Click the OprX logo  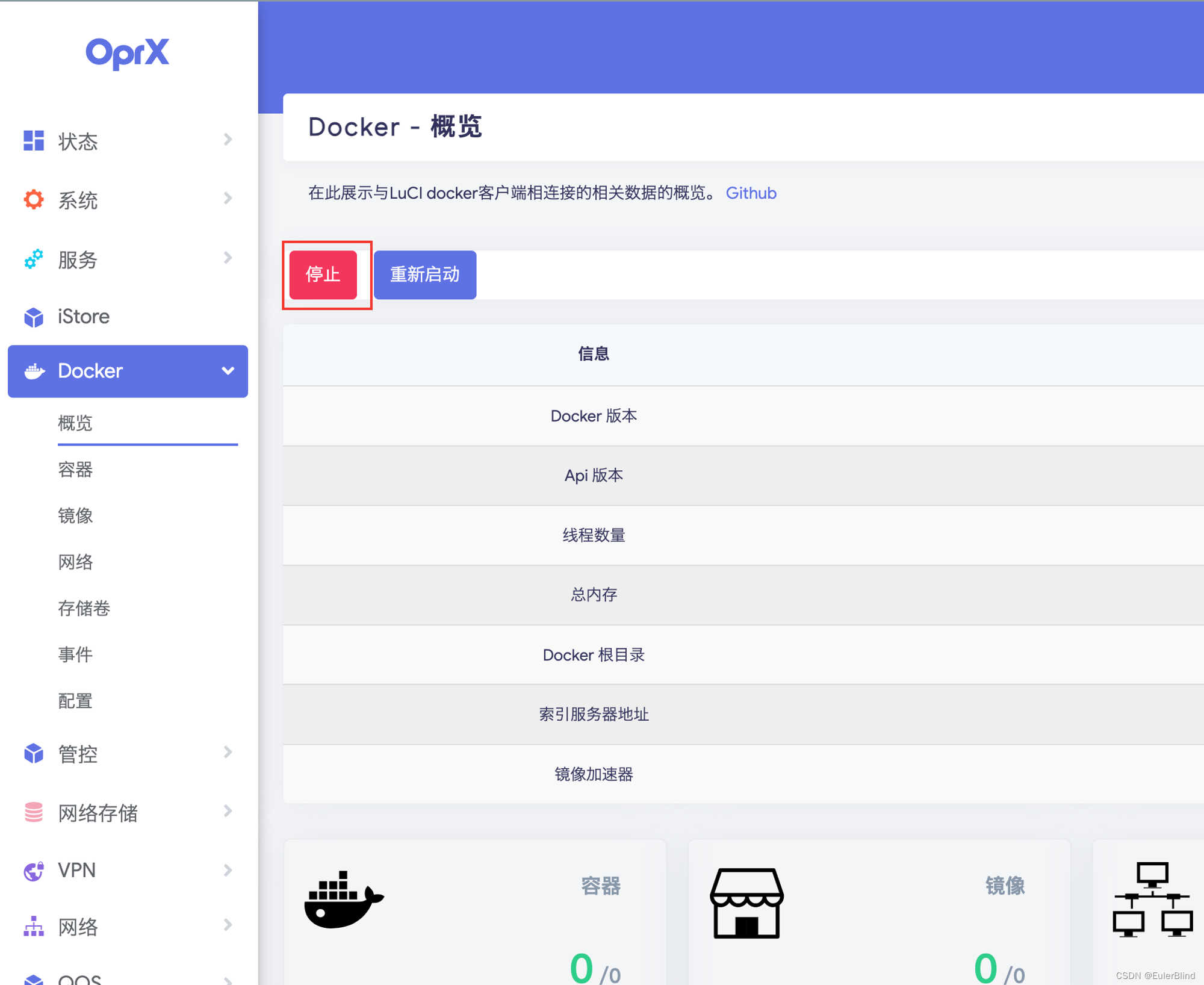point(127,53)
